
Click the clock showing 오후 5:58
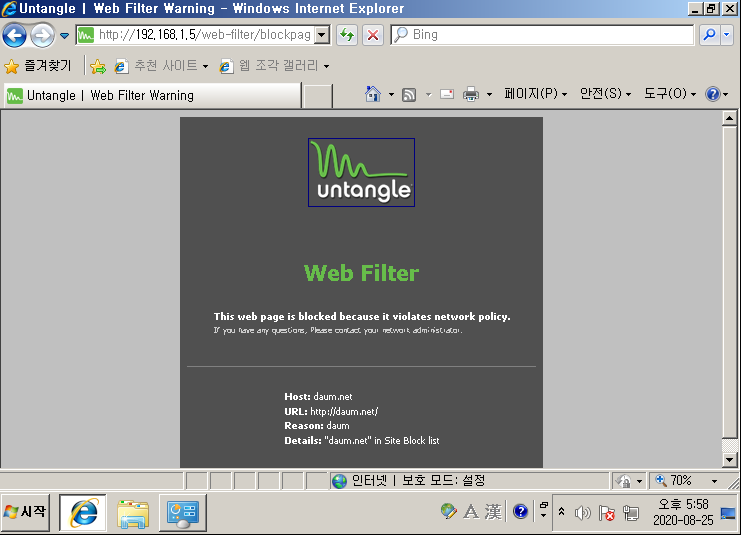click(683, 505)
